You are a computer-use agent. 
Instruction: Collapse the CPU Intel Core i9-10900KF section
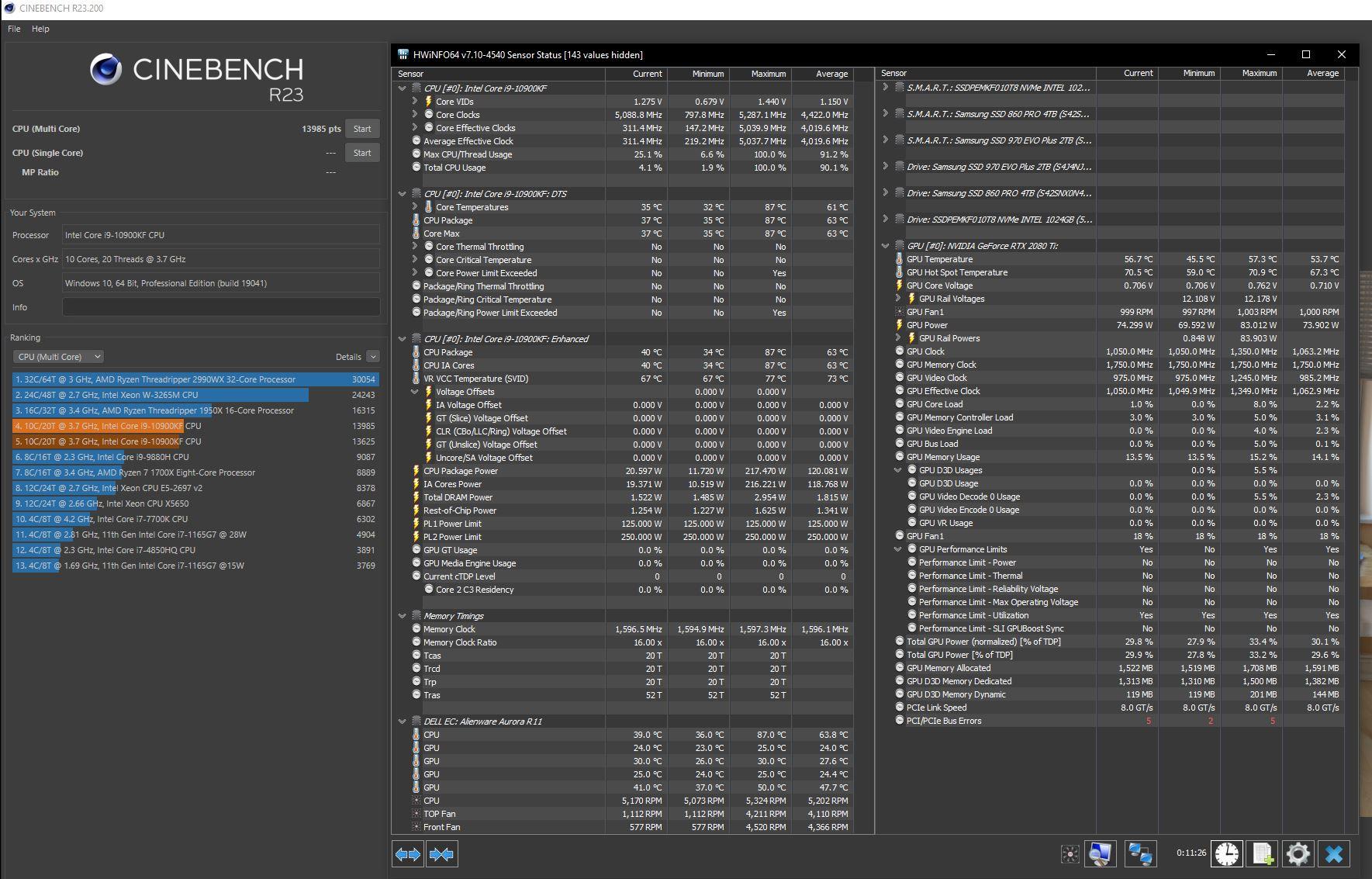pos(402,88)
